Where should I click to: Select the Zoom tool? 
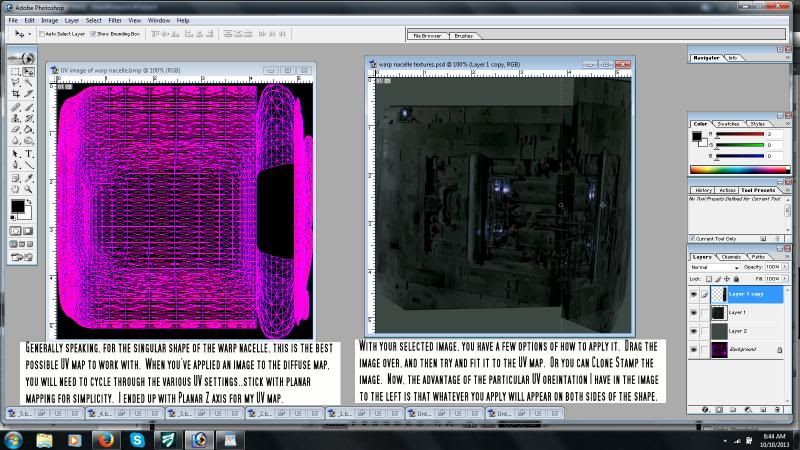coord(29,189)
